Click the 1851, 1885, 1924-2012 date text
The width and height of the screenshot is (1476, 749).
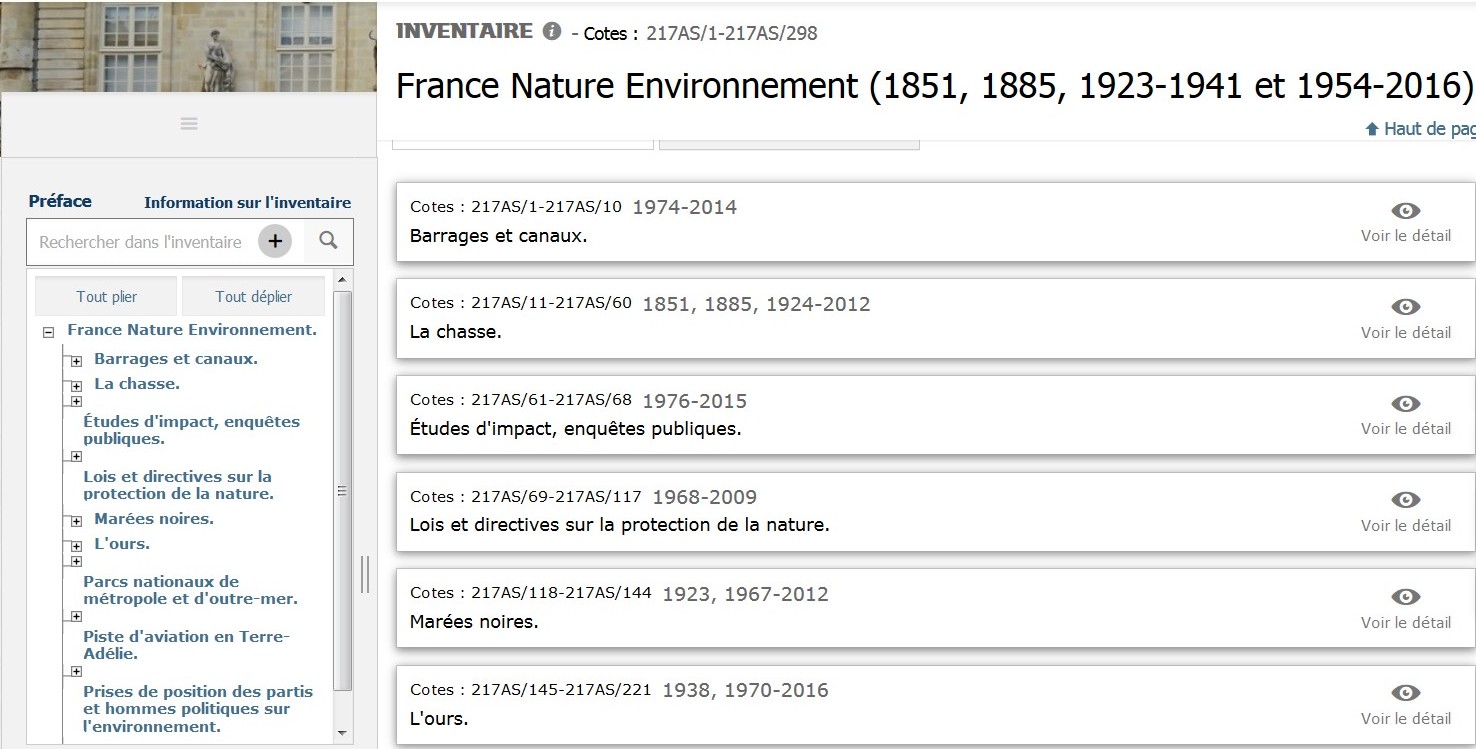[756, 304]
